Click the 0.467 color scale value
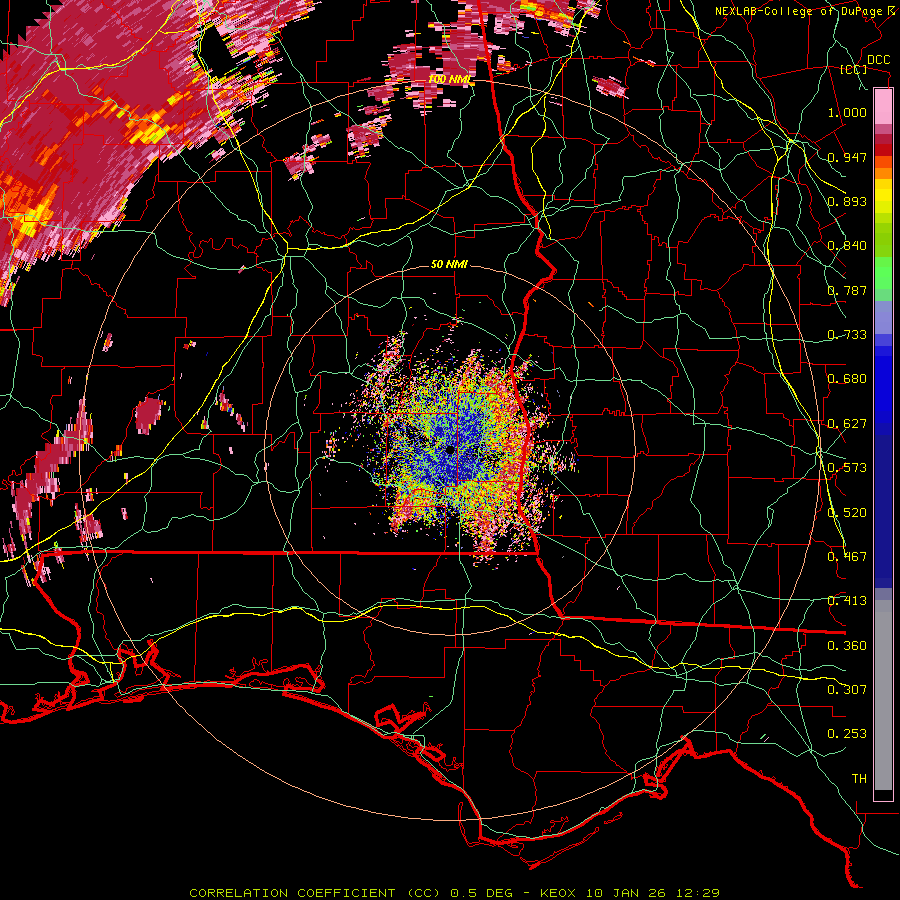The image size is (900, 900). tap(847, 557)
